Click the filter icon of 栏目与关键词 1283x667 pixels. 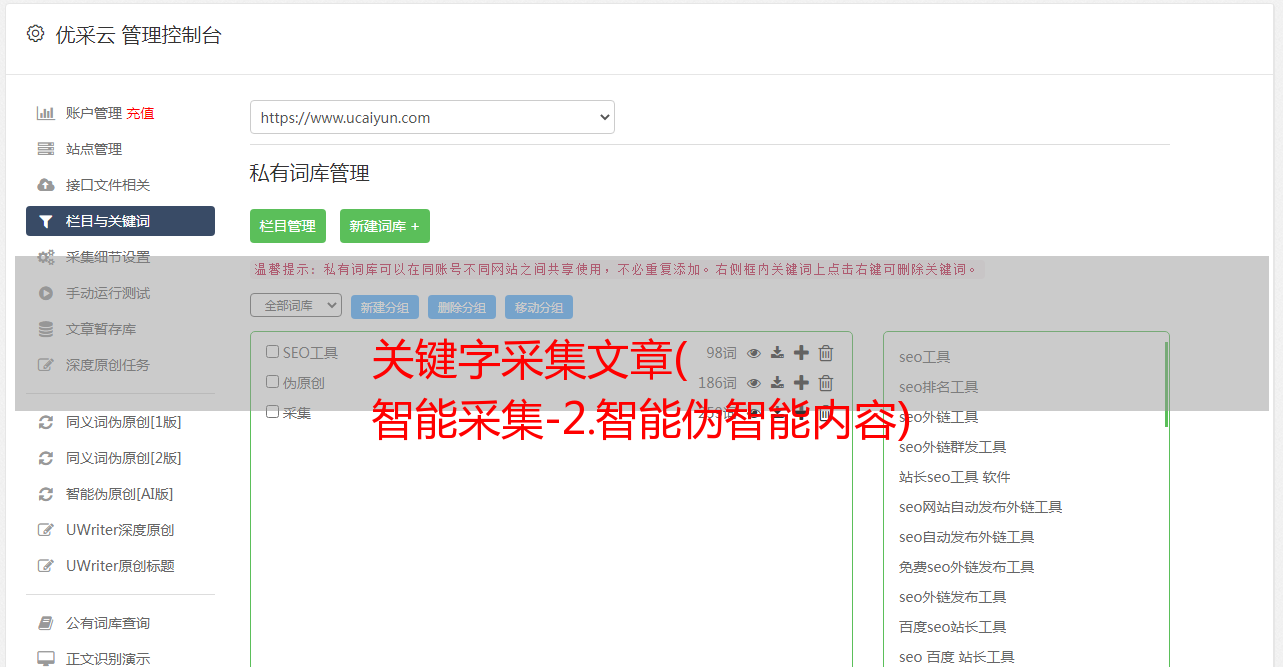tap(46, 221)
